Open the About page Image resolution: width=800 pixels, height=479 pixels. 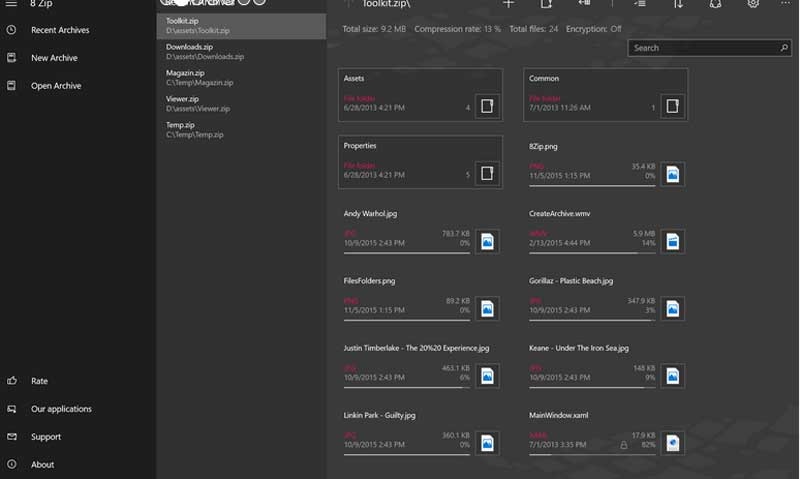[42, 465]
